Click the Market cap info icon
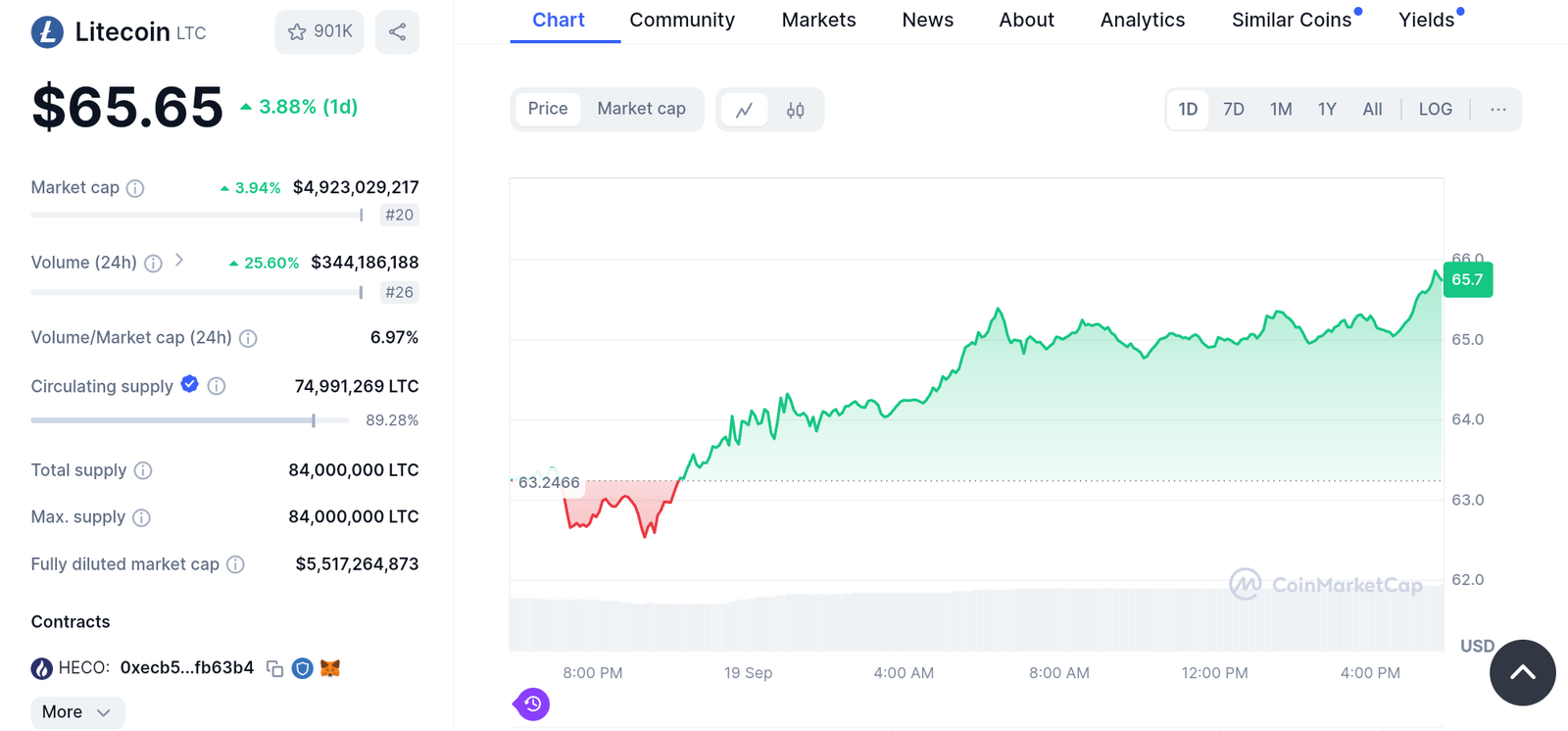 point(135,188)
